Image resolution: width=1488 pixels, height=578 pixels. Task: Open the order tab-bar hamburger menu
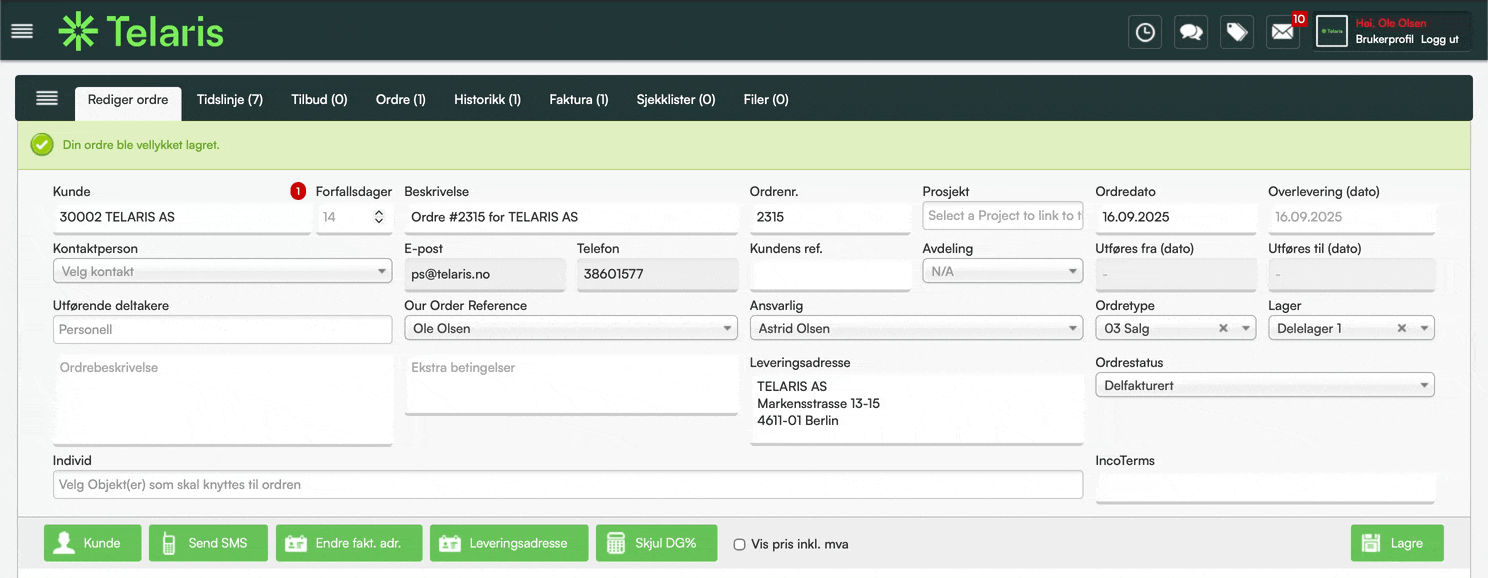(46, 98)
